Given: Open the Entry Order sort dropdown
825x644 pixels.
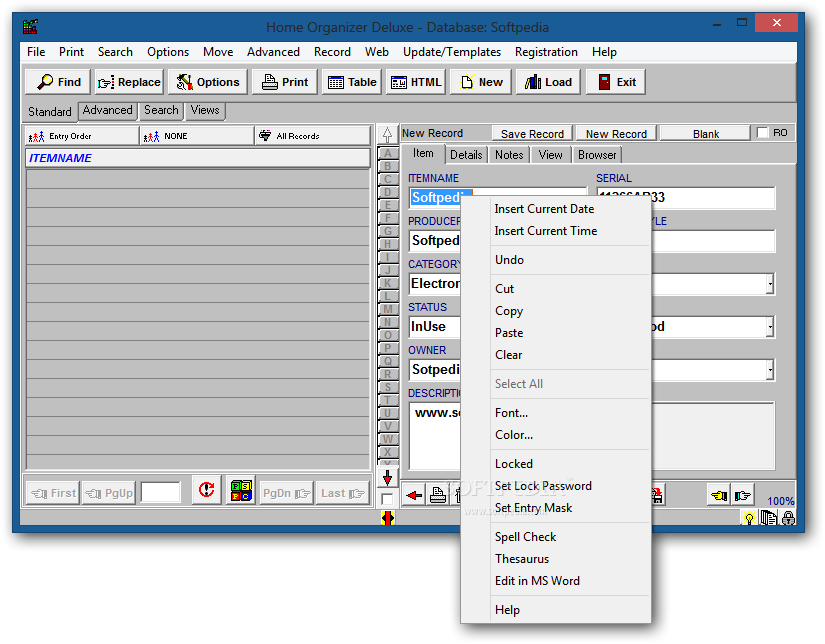Looking at the screenshot, I should tap(82, 136).
